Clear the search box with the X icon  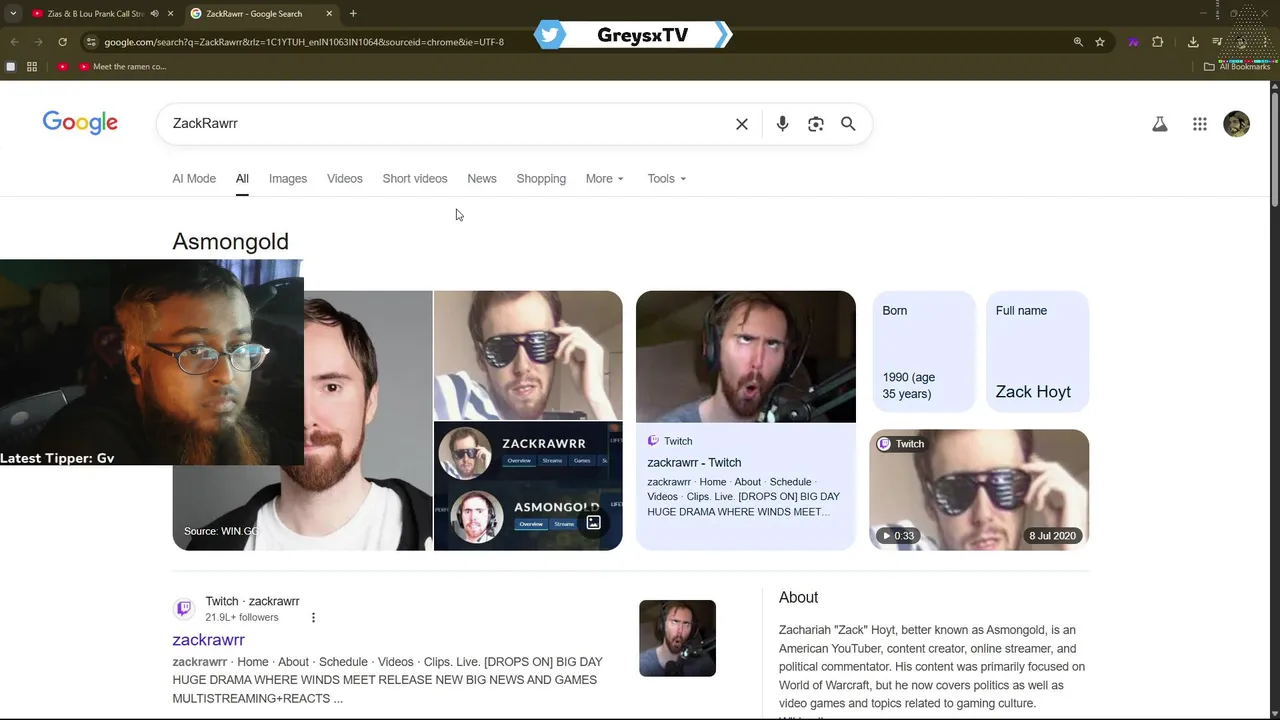tap(742, 124)
